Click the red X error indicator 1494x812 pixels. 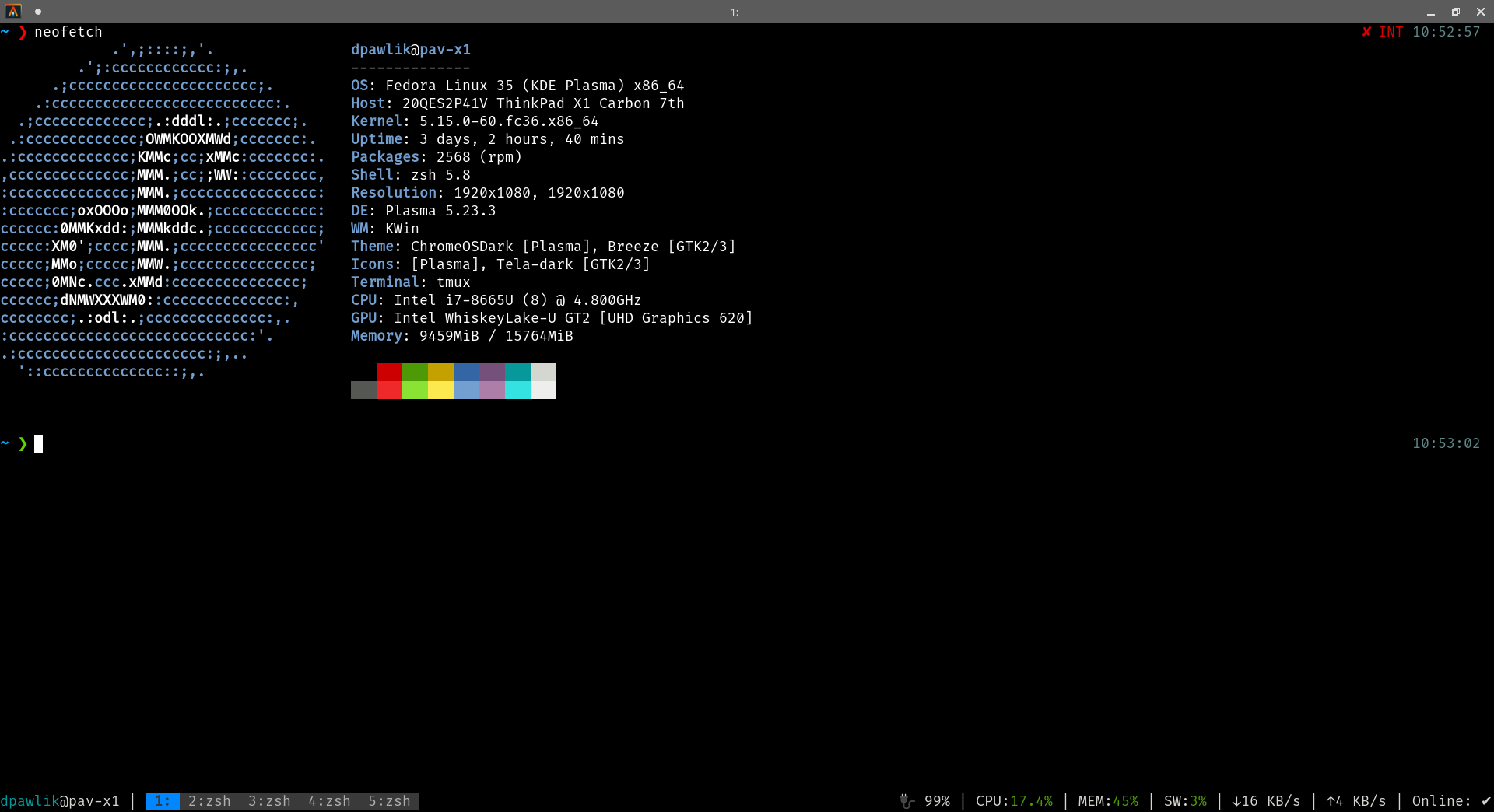point(1366,32)
